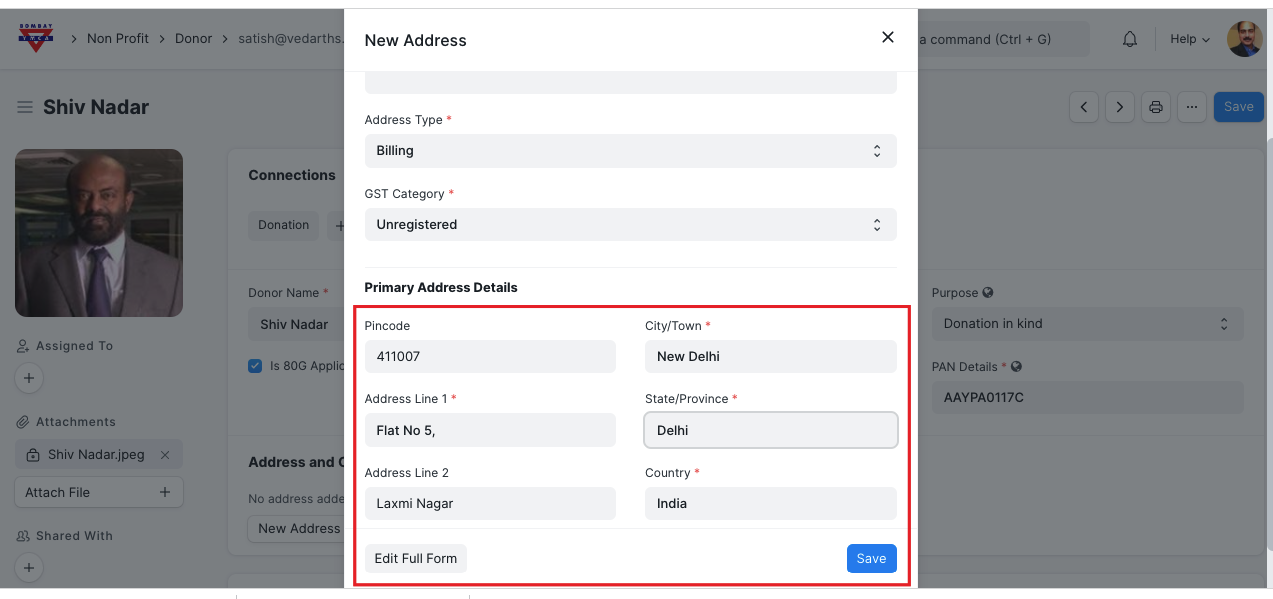This screenshot has height=599, width=1273.
Task: Add an Assigned To user
Action: (29, 378)
